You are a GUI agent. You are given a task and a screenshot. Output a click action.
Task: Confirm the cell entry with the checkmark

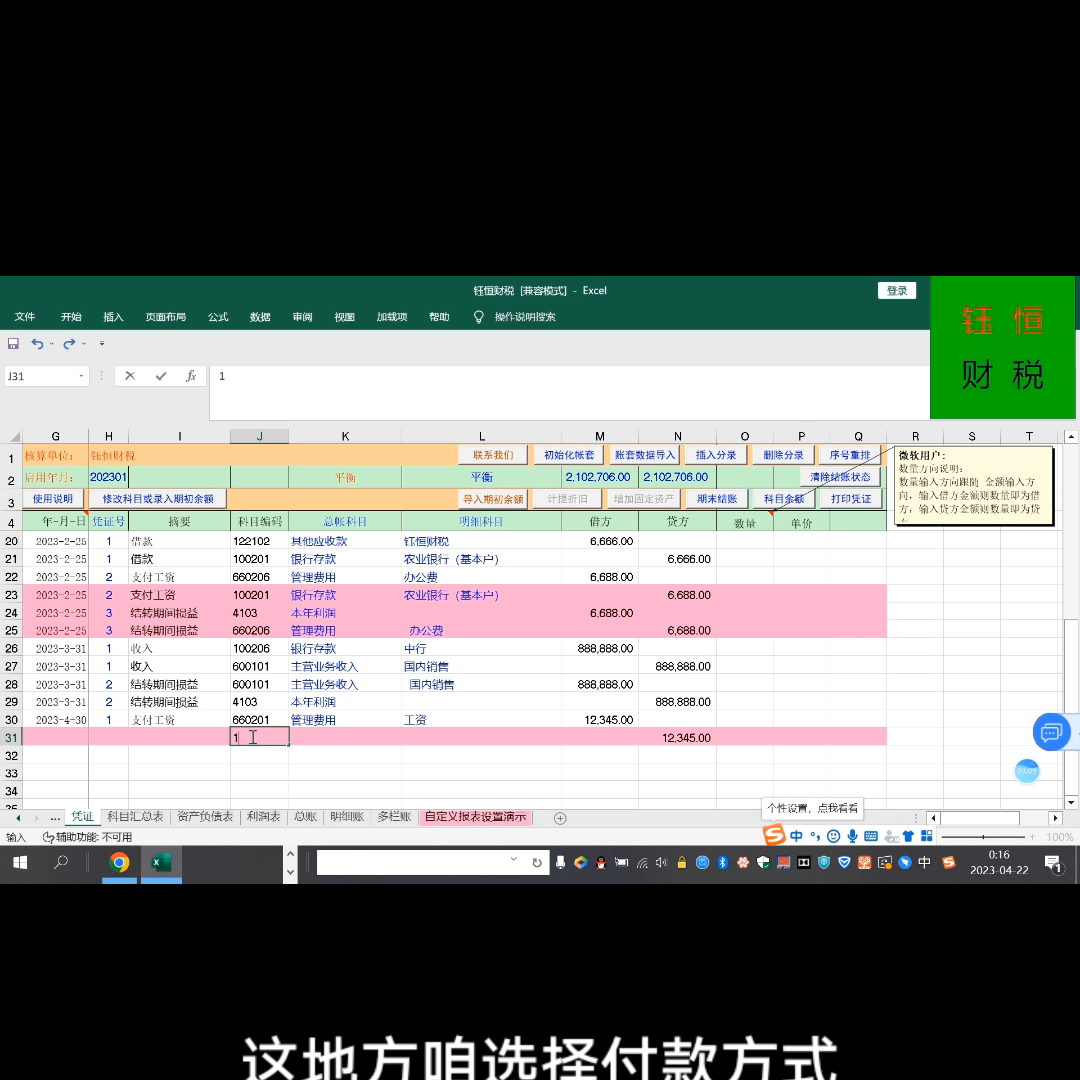[x=160, y=376]
